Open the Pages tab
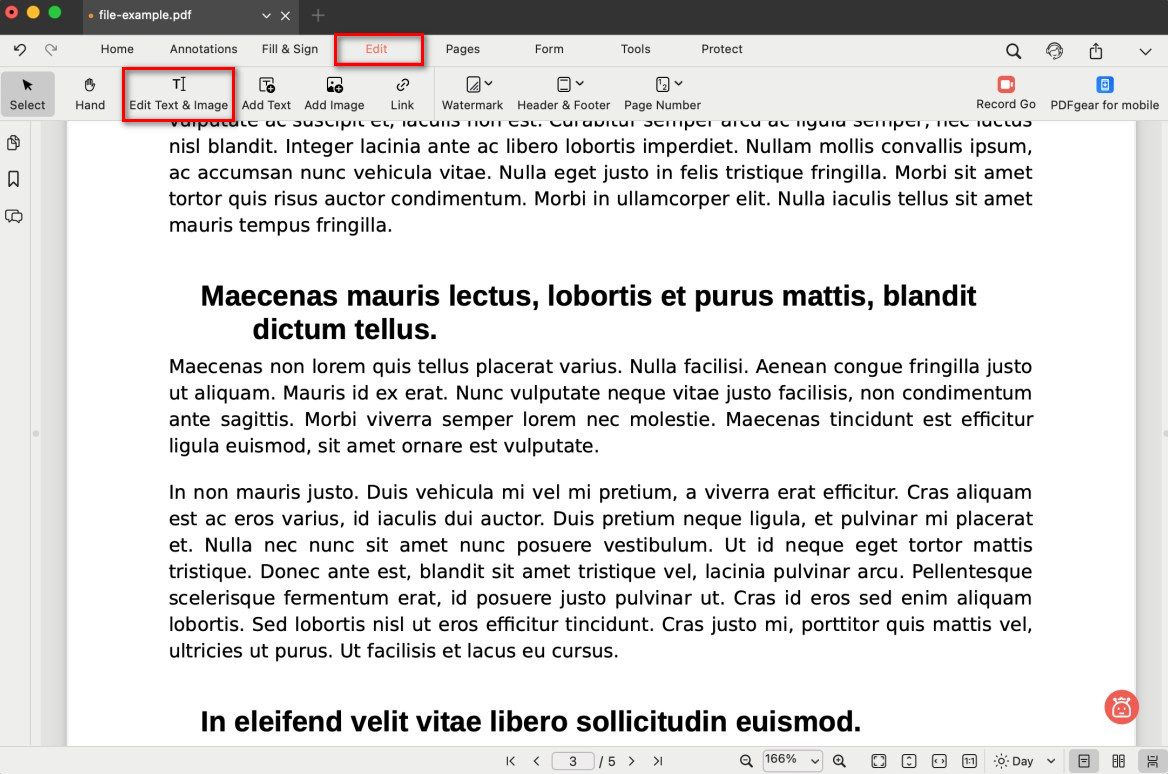 tap(462, 49)
